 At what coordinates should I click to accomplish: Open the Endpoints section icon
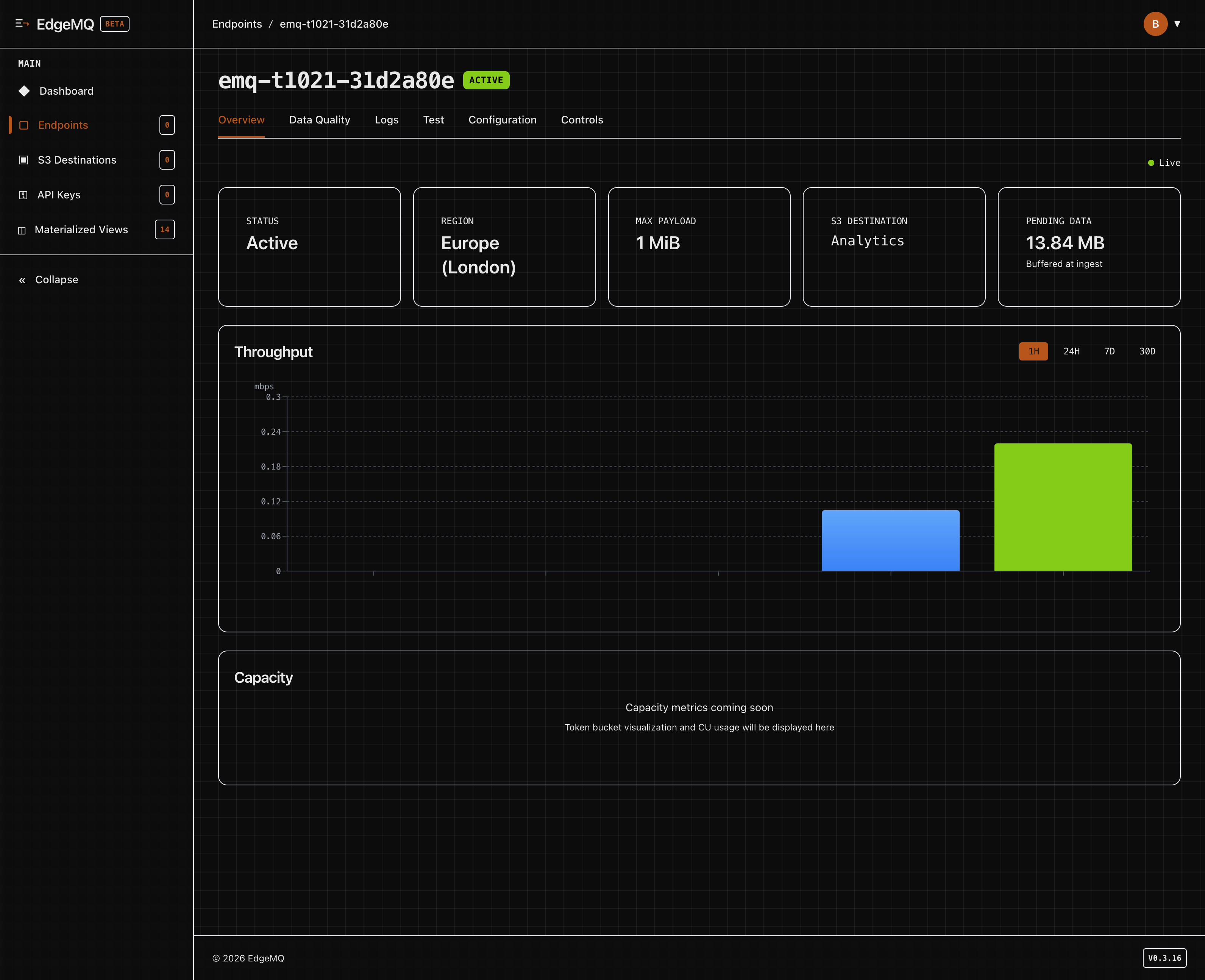(x=24, y=125)
